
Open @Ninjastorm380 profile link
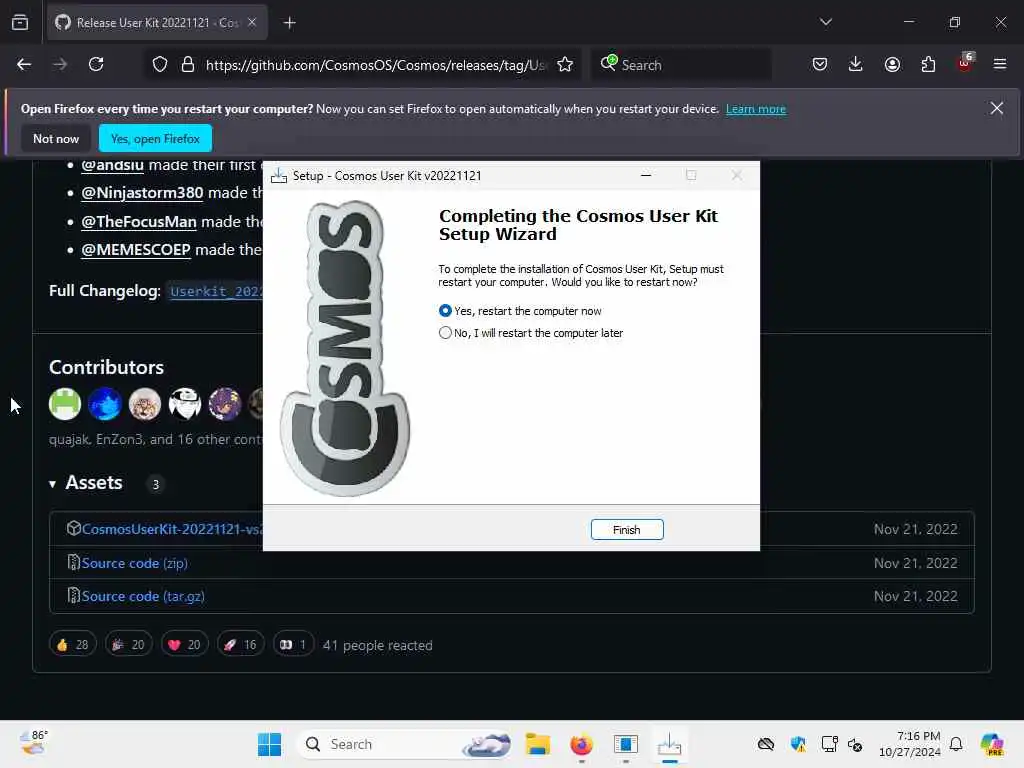pos(142,193)
